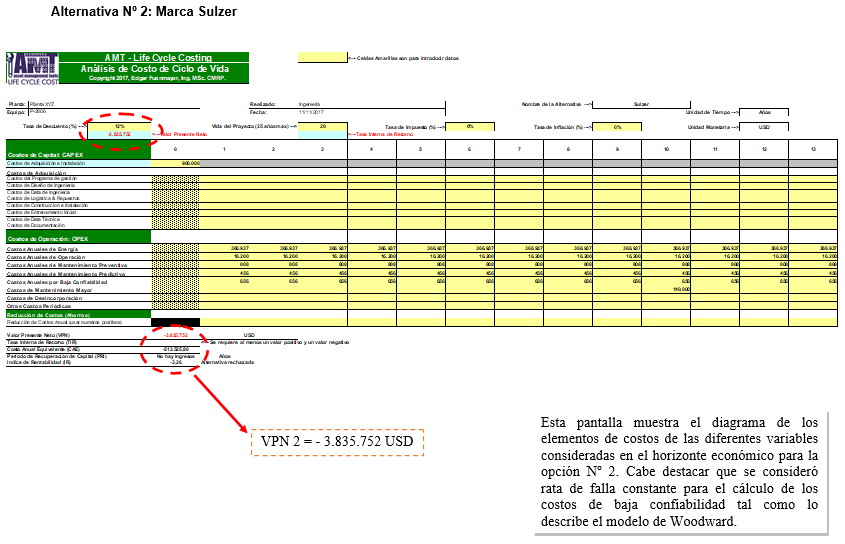Select the VPN 2 dashed orange callout box
Viewport: 845px width, 544px height.
[337, 442]
